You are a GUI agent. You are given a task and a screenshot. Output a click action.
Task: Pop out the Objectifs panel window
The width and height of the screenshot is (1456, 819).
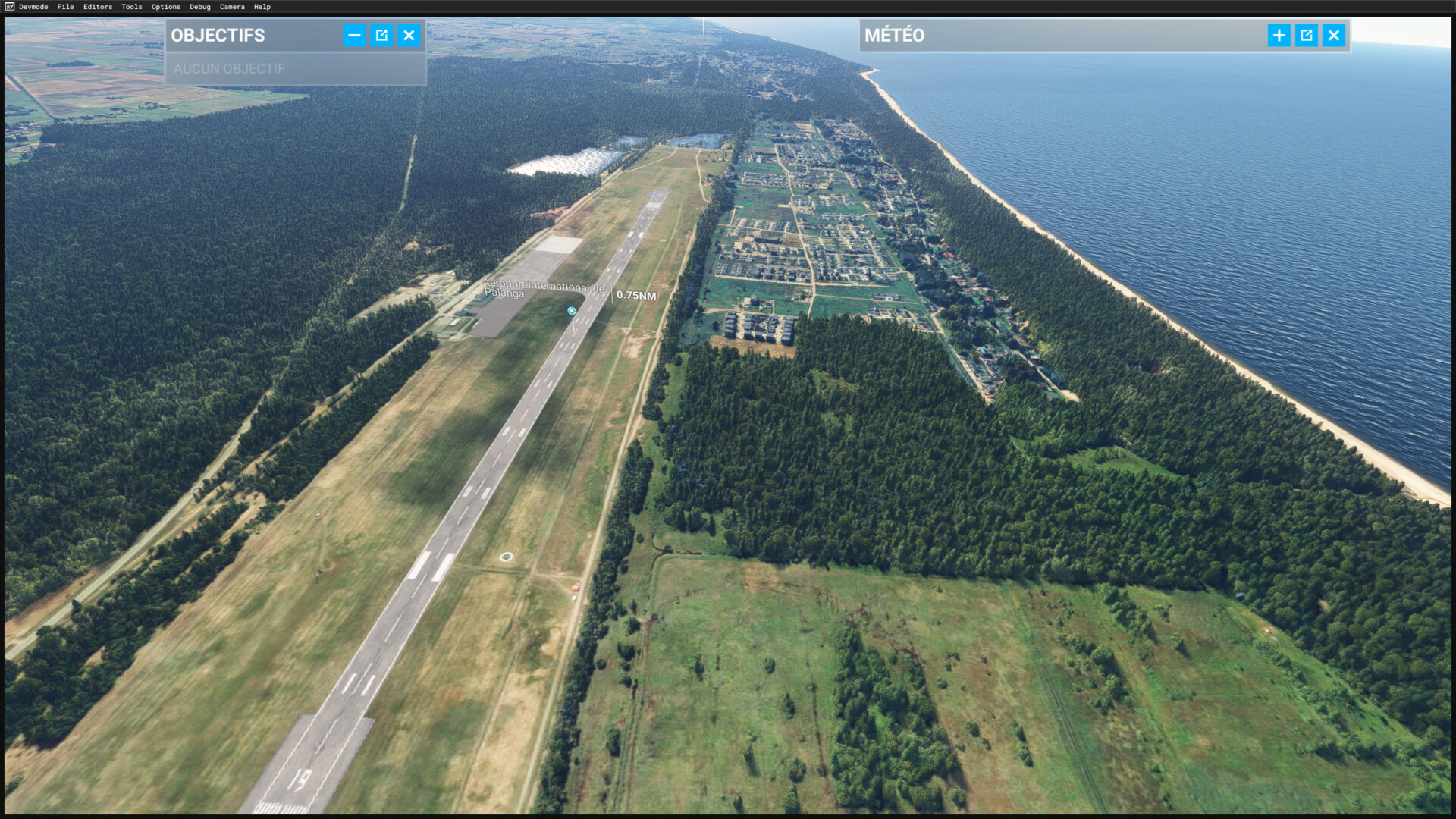point(381,36)
